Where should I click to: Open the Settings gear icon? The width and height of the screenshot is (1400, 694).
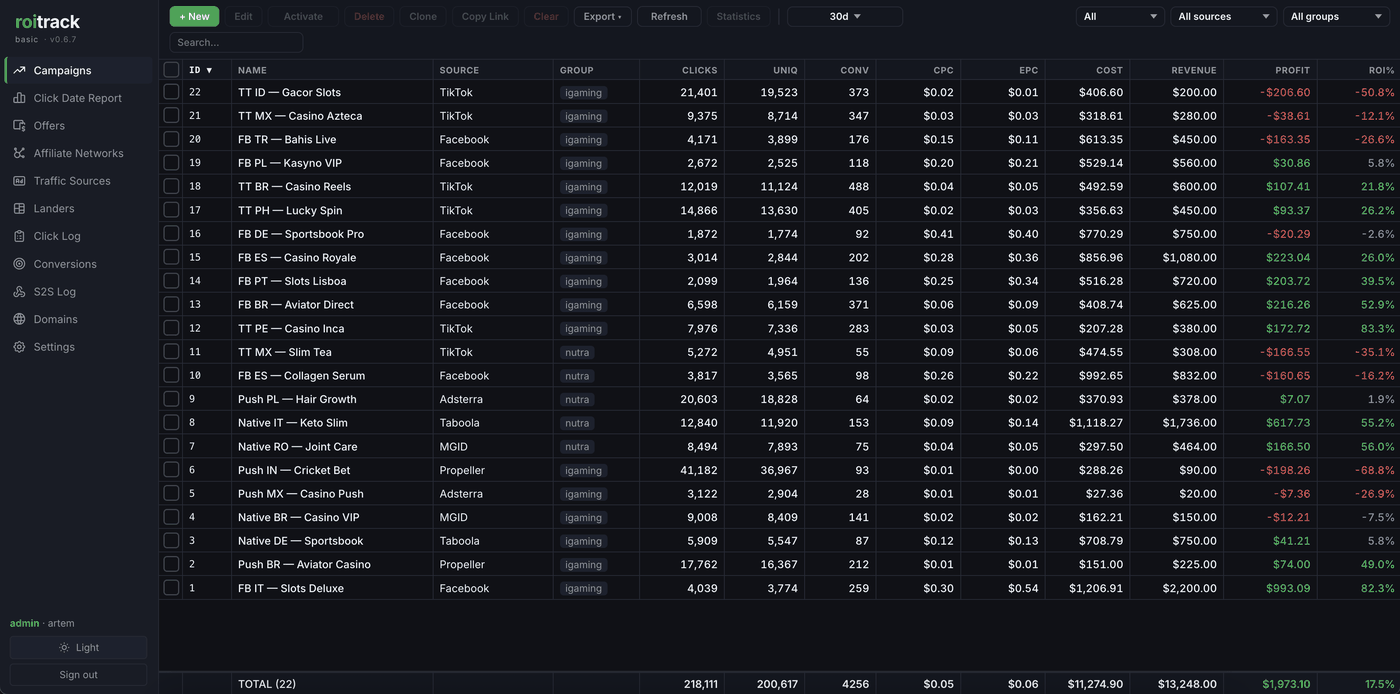click(19, 347)
